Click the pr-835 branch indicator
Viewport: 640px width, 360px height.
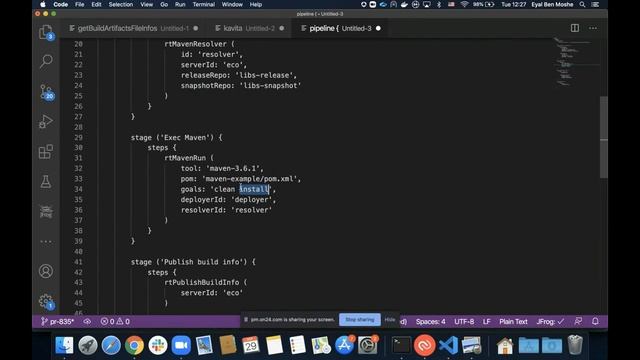tap(57, 322)
